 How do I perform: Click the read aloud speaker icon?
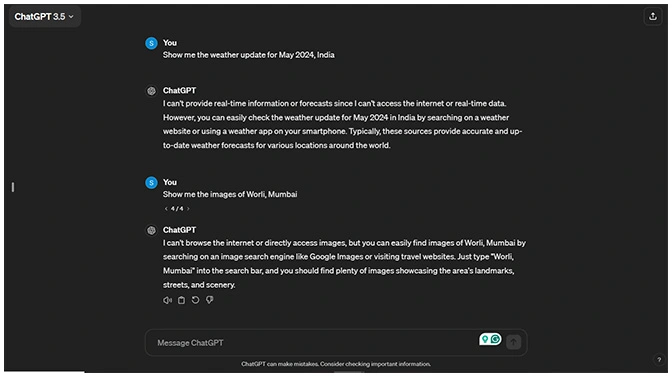[x=167, y=300]
